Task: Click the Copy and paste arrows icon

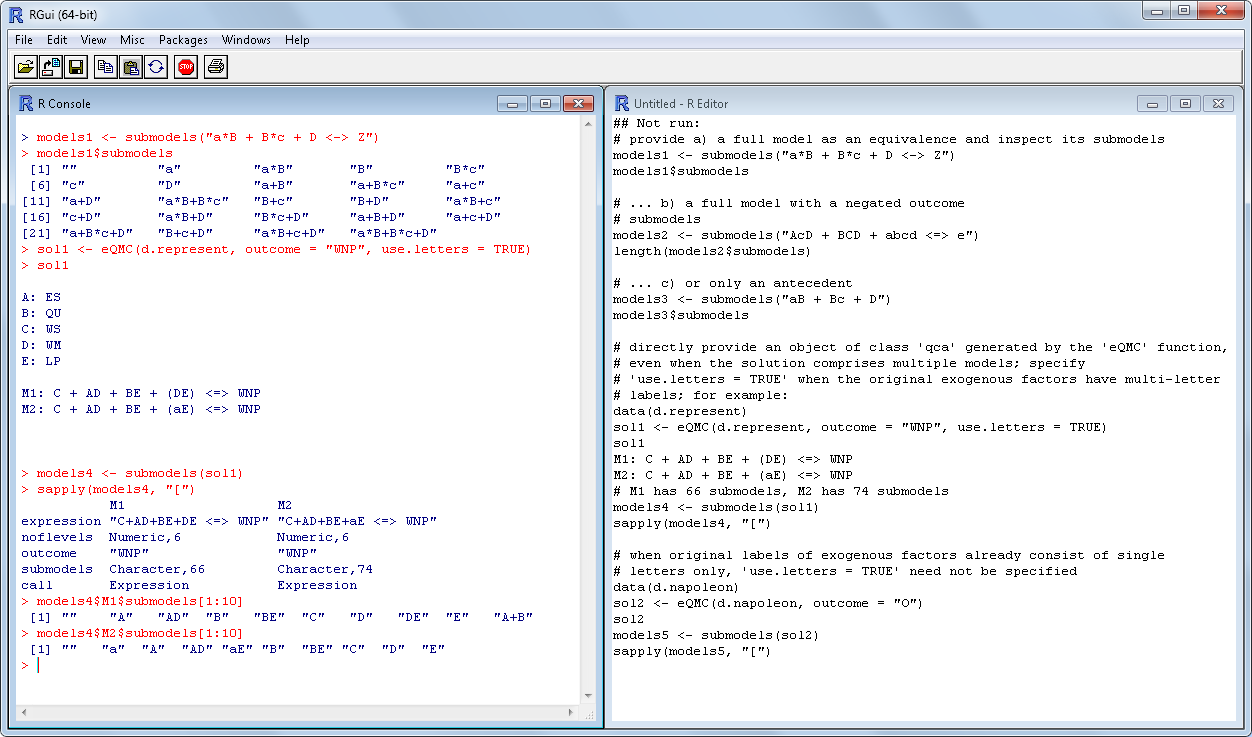Action: coord(156,67)
